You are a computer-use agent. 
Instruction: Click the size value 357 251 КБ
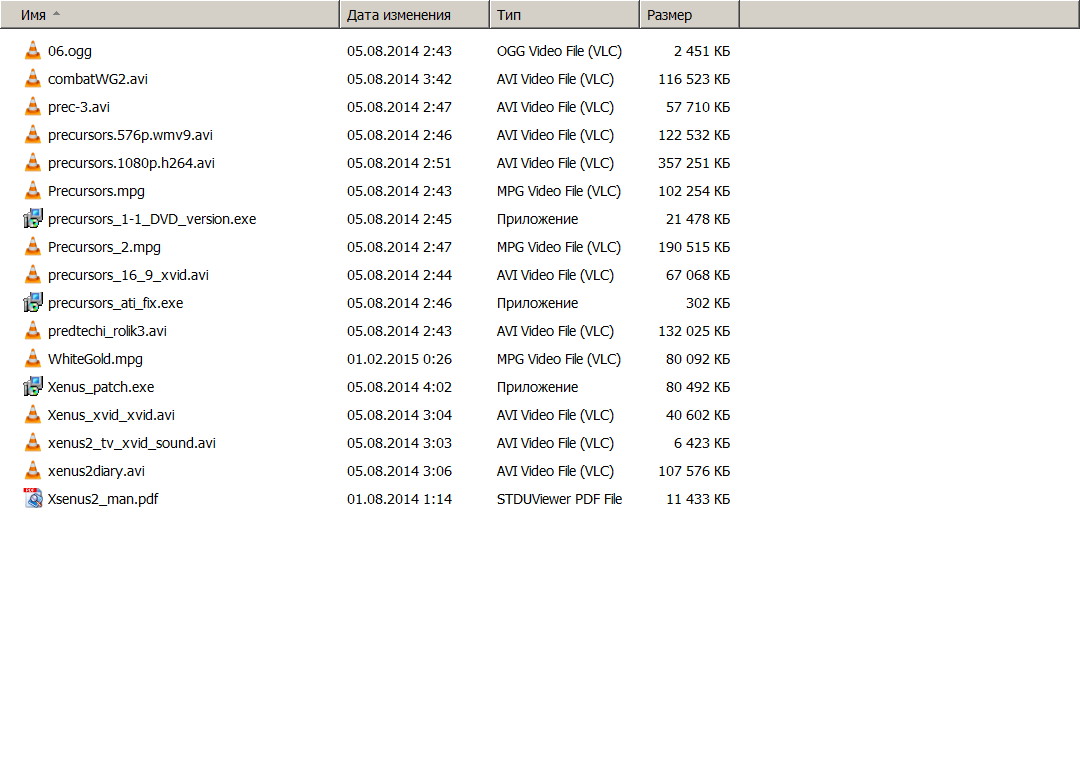click(x=694, y=163)
